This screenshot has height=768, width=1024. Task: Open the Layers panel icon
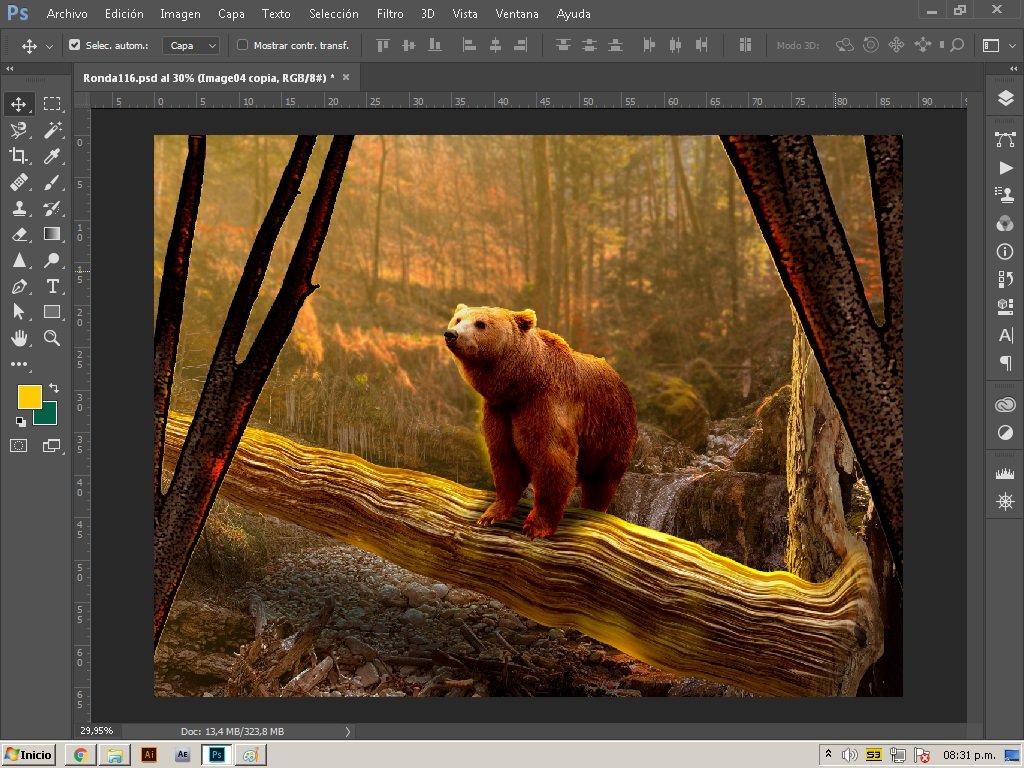[x=1005, y=99]
